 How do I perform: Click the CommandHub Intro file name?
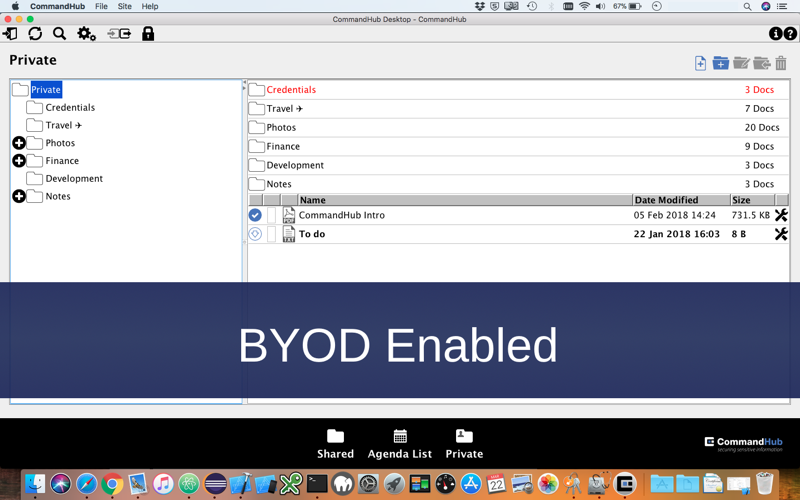tap(342, 215)
